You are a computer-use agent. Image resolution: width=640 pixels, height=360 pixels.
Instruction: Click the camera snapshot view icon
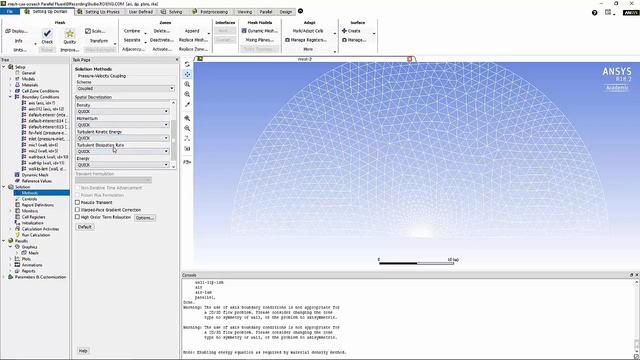tap(187, 149)
